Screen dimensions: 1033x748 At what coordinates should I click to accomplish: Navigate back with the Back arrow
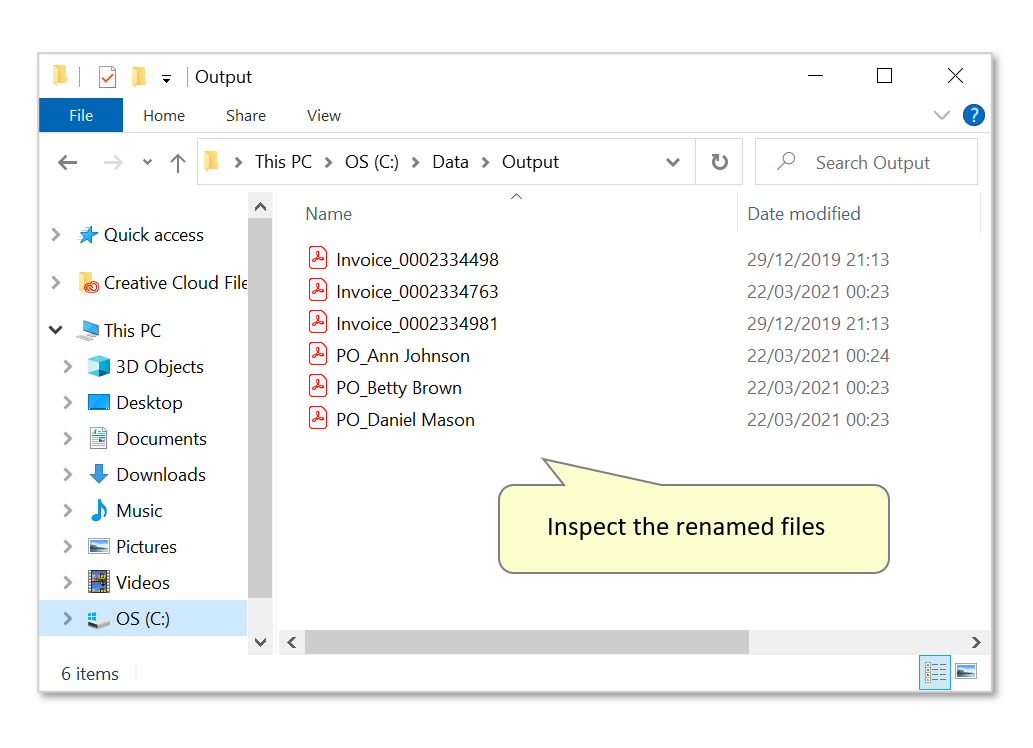coord(68,162)
